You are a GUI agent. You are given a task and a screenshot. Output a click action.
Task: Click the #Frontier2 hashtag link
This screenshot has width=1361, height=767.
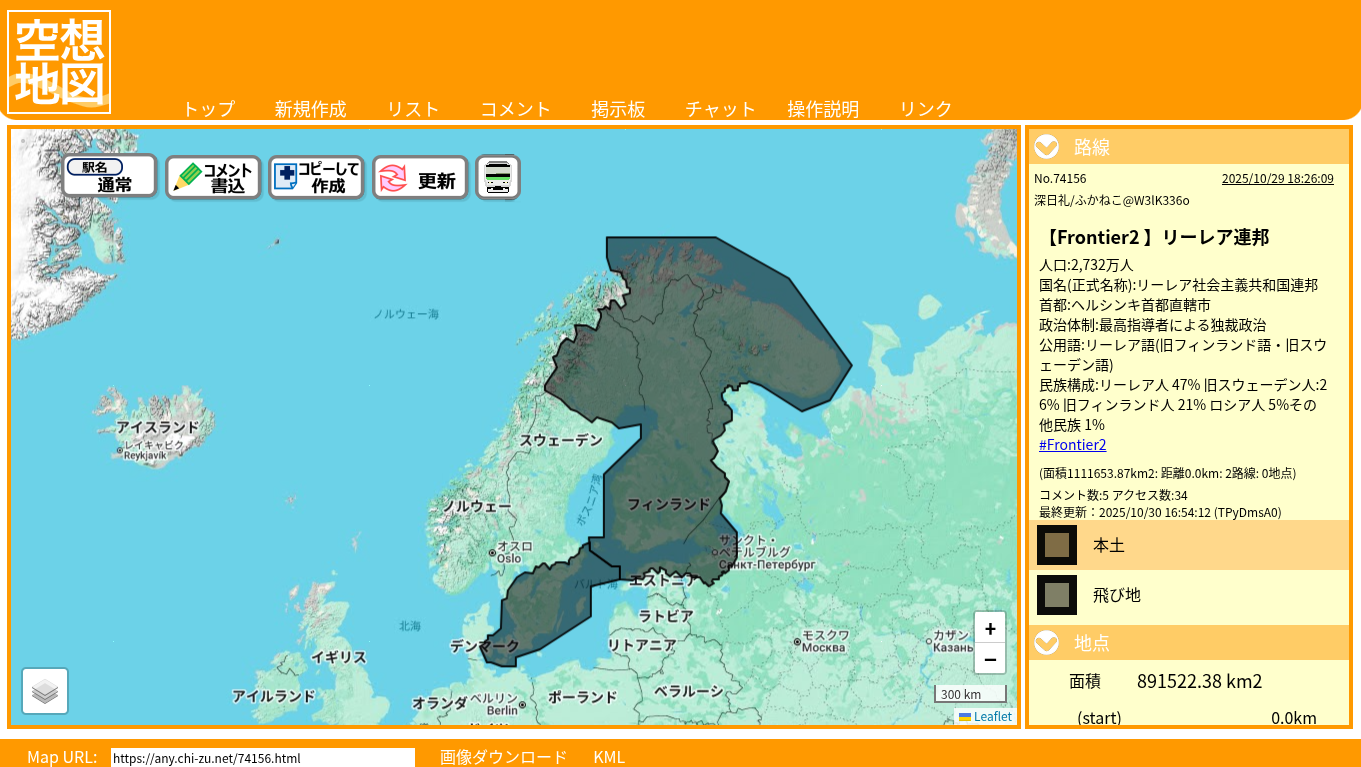click(x=1072, y=445)
